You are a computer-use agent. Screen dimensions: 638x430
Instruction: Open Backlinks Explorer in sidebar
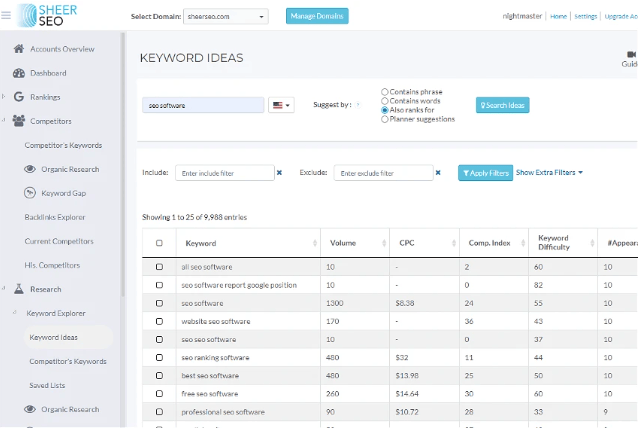coord(55,217)
